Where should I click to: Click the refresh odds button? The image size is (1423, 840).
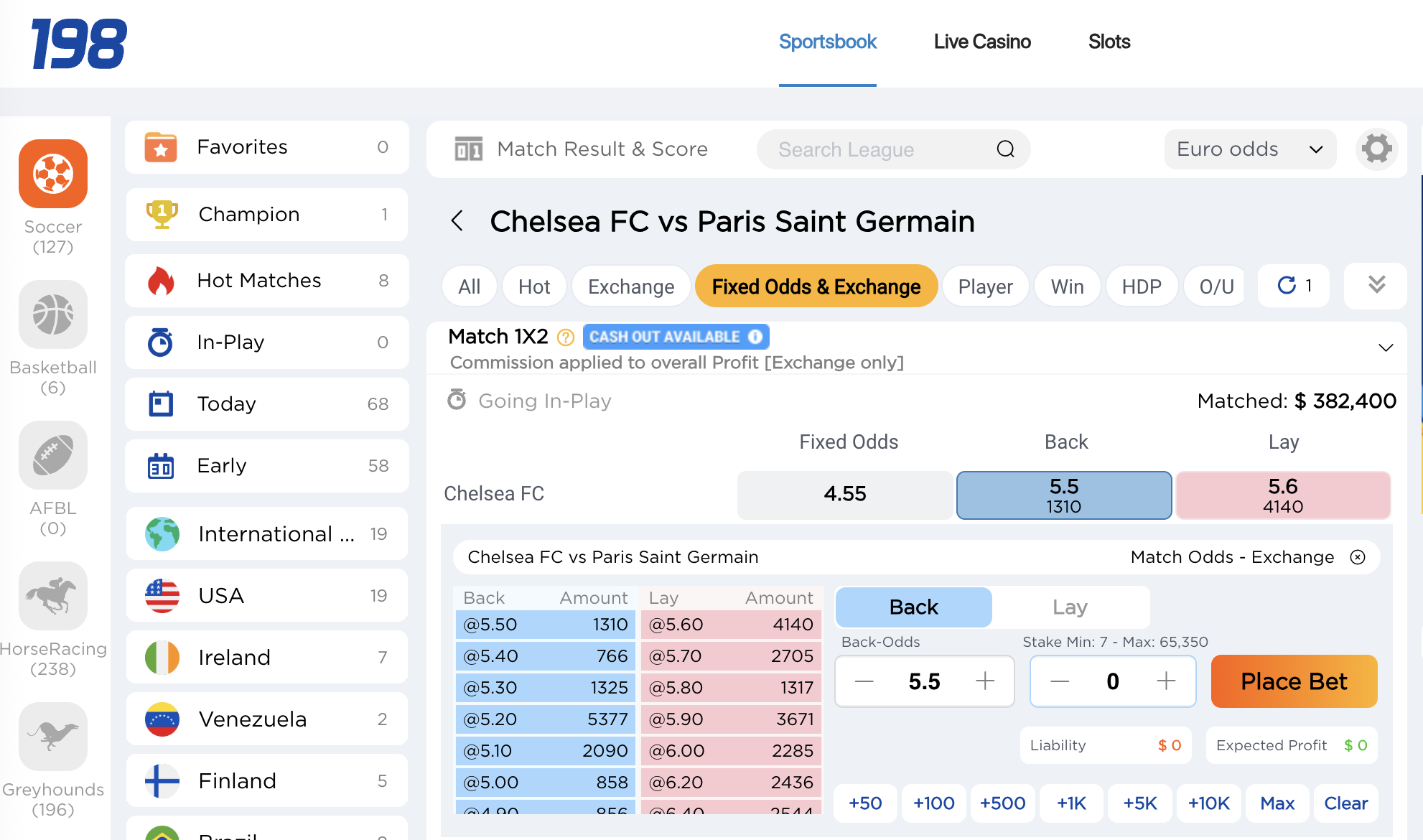1294,286
